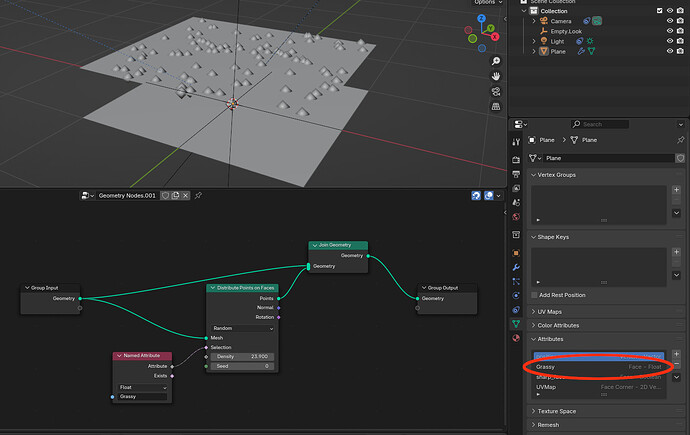Toggle fake user for Geometry Nodes.001
This screenshot has width=690, height=435.
[165, 195]
